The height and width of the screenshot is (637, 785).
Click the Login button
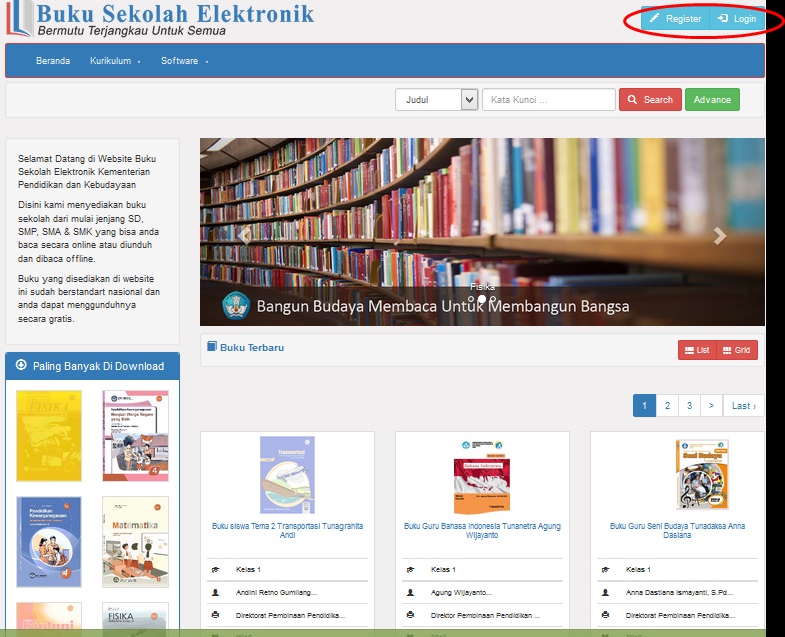pyautogui.click(x=737, y=19)
